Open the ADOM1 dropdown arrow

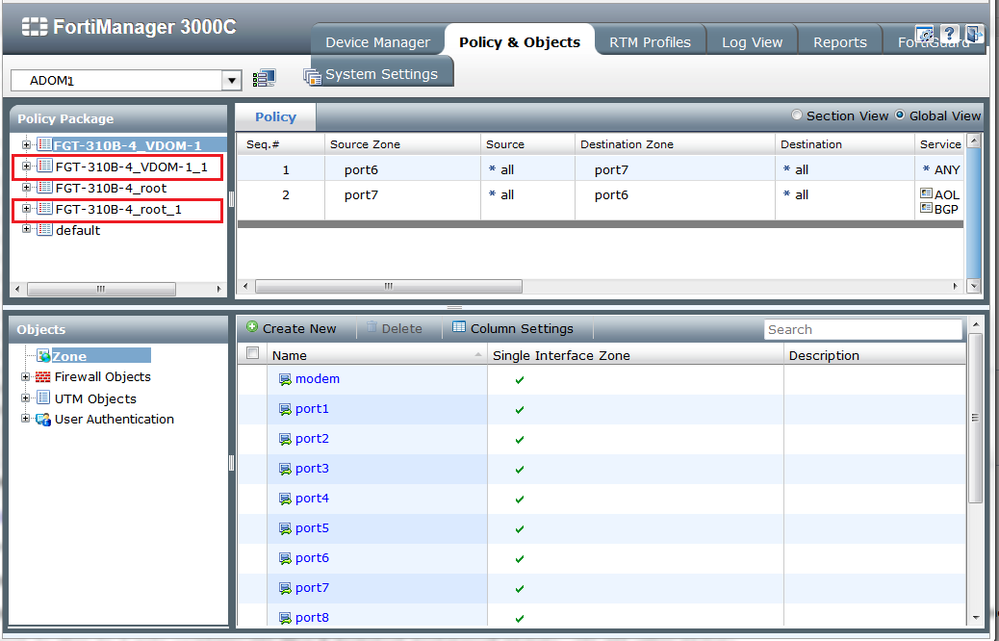tap(231, 80)
